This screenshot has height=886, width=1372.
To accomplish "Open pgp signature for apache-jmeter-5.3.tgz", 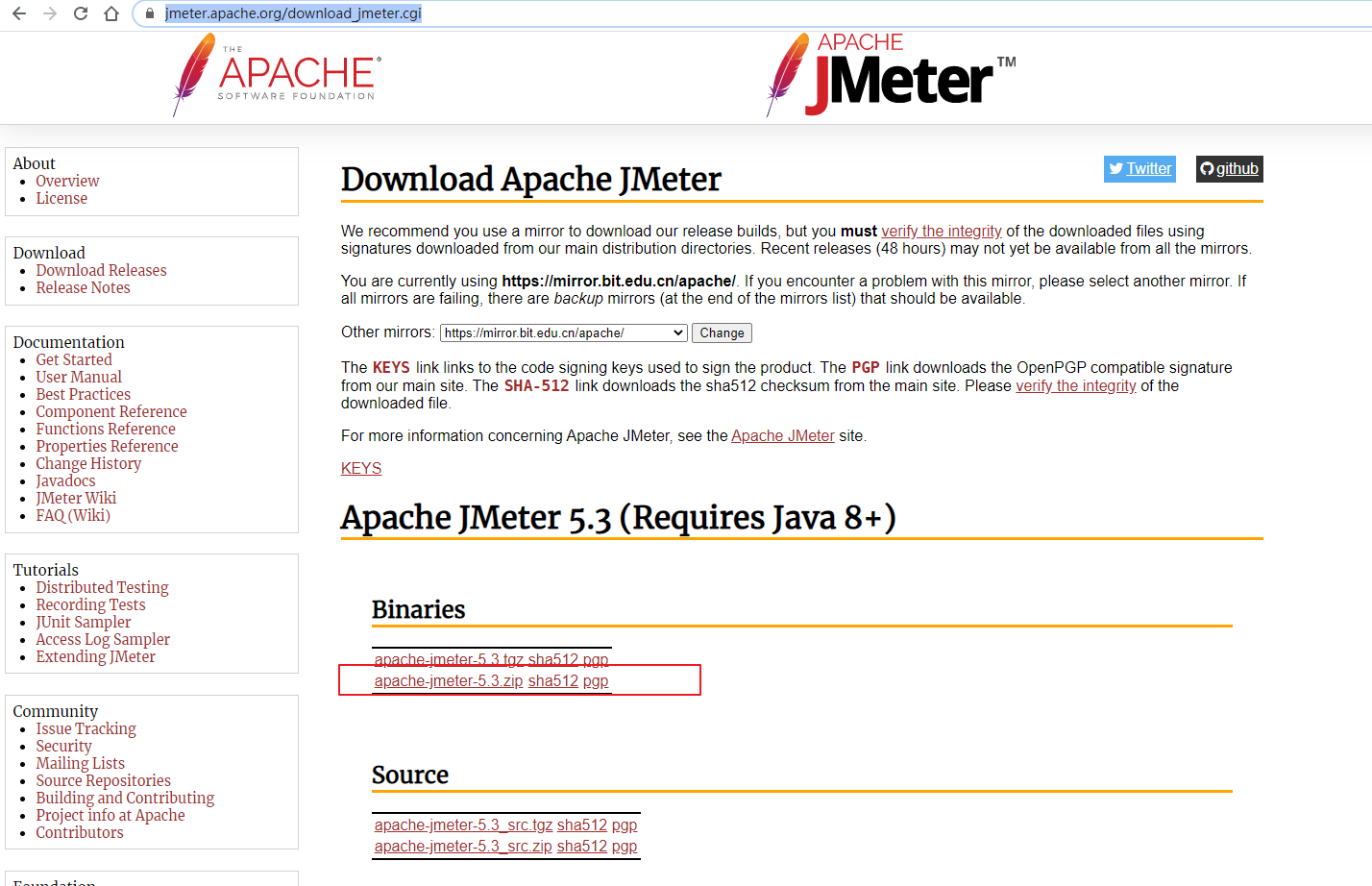I will [596, 659].
